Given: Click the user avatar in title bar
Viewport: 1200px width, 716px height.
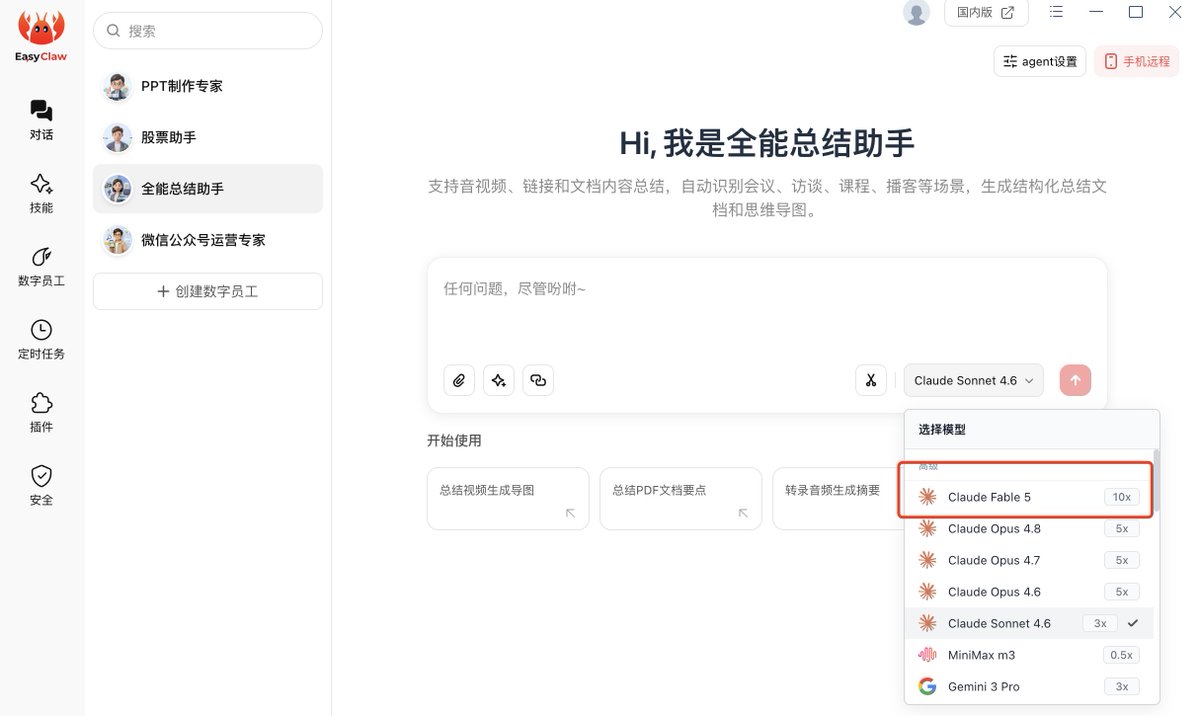Looking at the screenshot, I should [x=916, y=13].
